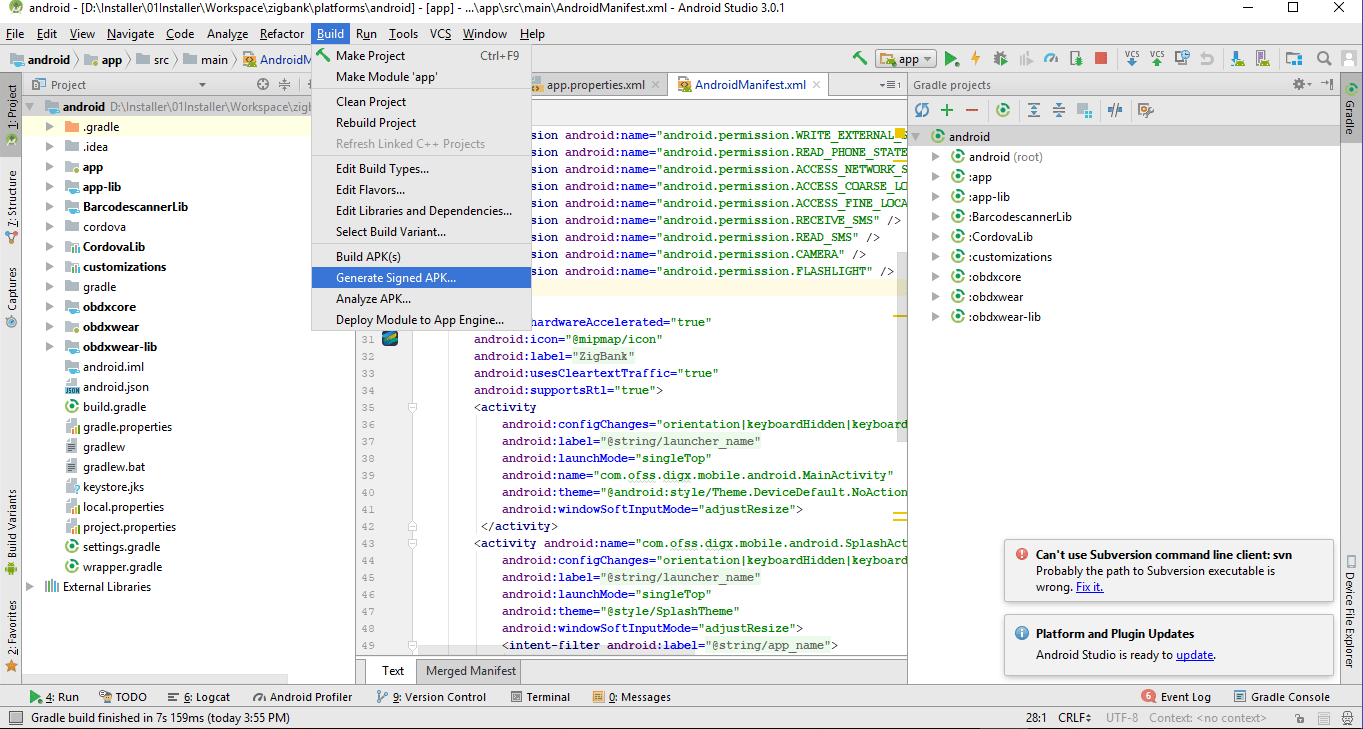Switch to Merged Manifest tab
This screenshot has height=729, width=1363.
[471, 671]
